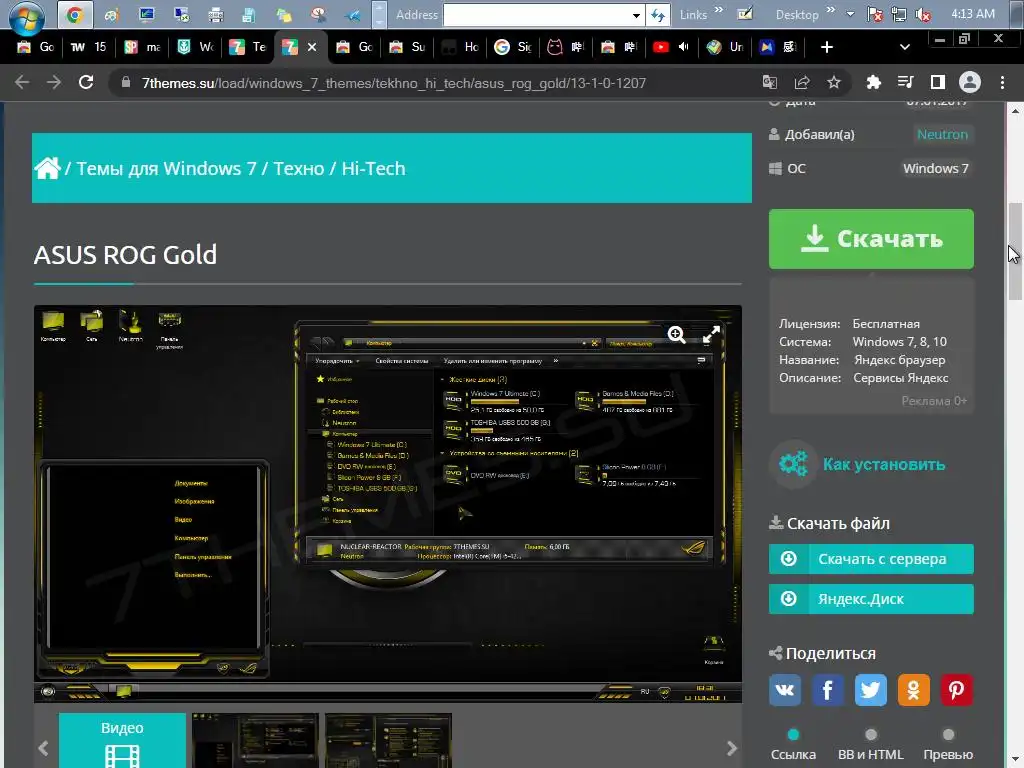
Task: Open the Chrome three-dot menu
Action: point(1002,82)
